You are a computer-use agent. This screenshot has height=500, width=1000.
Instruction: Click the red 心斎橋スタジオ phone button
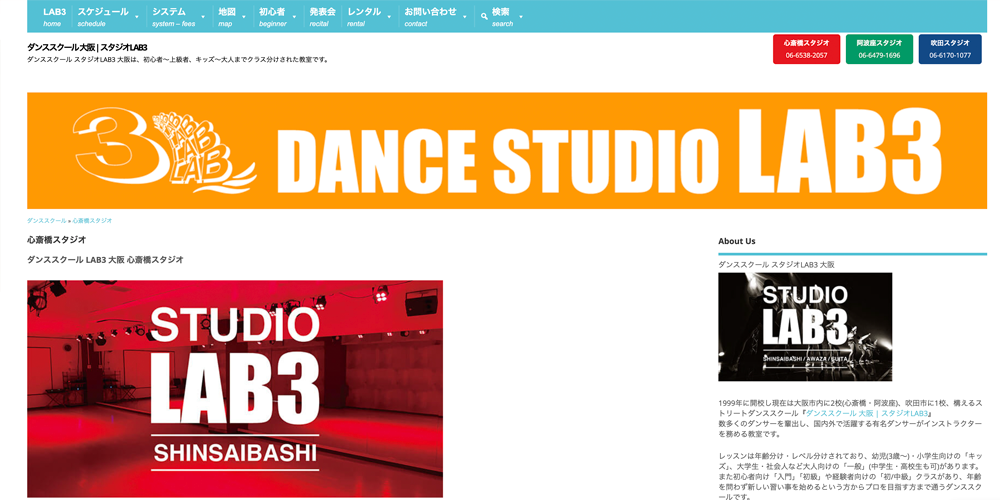pos(806,49)
